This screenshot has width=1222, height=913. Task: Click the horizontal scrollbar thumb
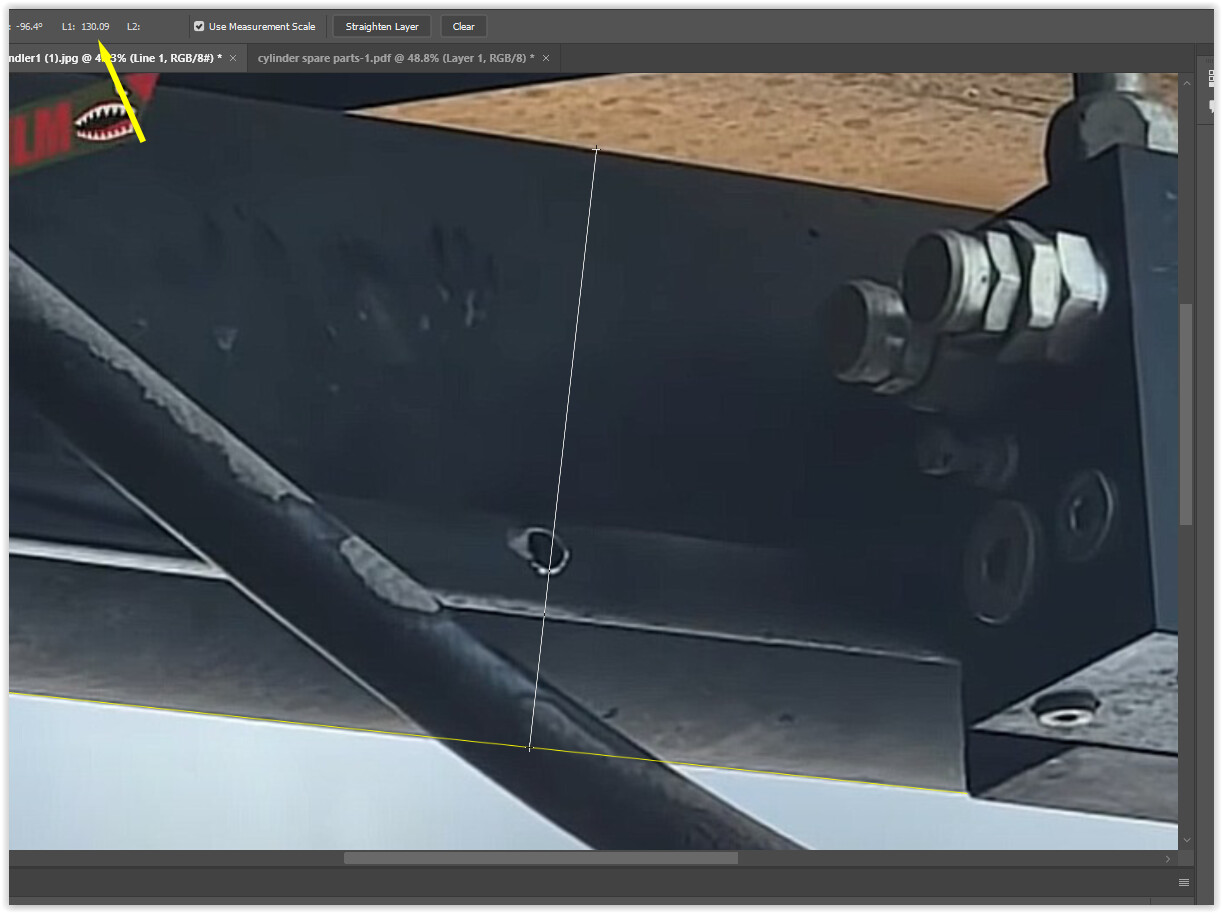click(x=540, y=858)
